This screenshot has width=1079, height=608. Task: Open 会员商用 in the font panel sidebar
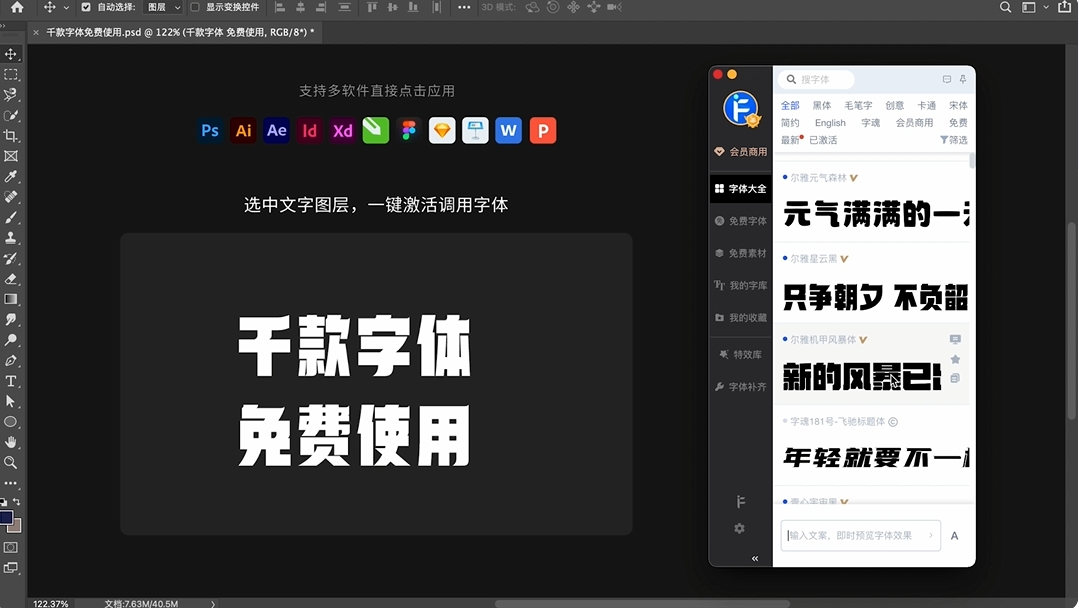click(x=740, y=151)
